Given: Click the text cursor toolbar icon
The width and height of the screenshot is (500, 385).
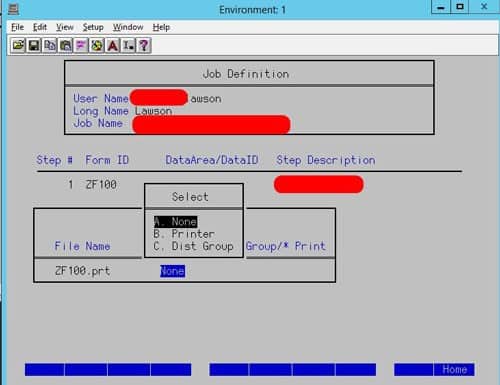Looking at the screenshot, I should point(128,45).
